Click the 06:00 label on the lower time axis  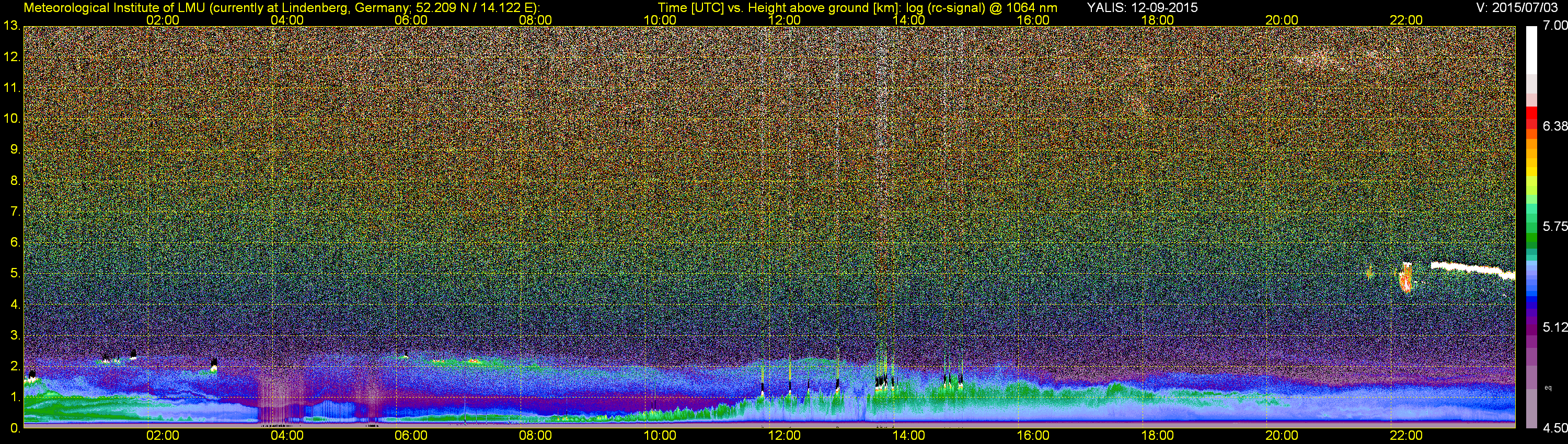(x=411, y=436)
